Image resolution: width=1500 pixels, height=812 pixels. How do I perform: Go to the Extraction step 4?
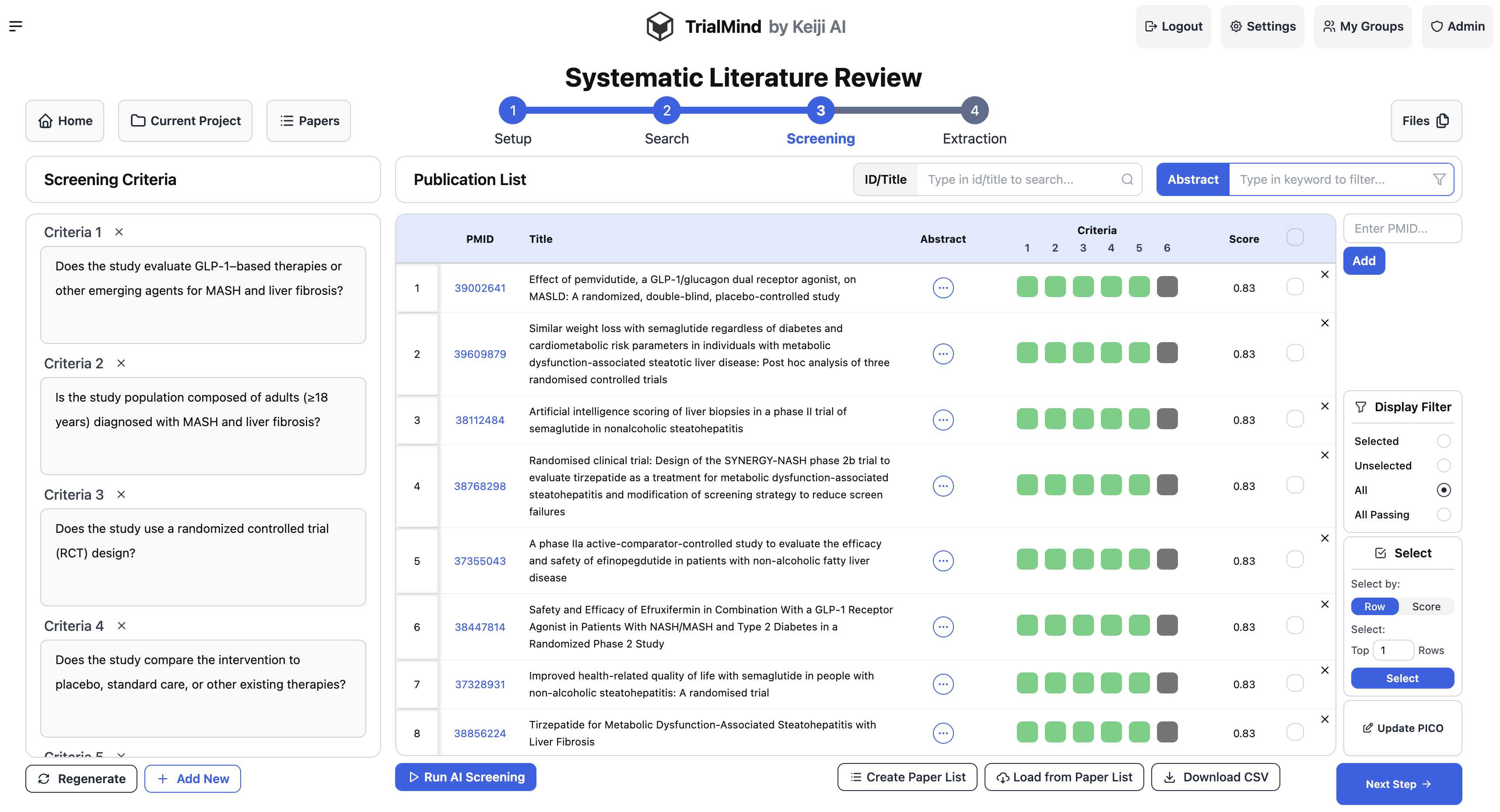point(974,111)
